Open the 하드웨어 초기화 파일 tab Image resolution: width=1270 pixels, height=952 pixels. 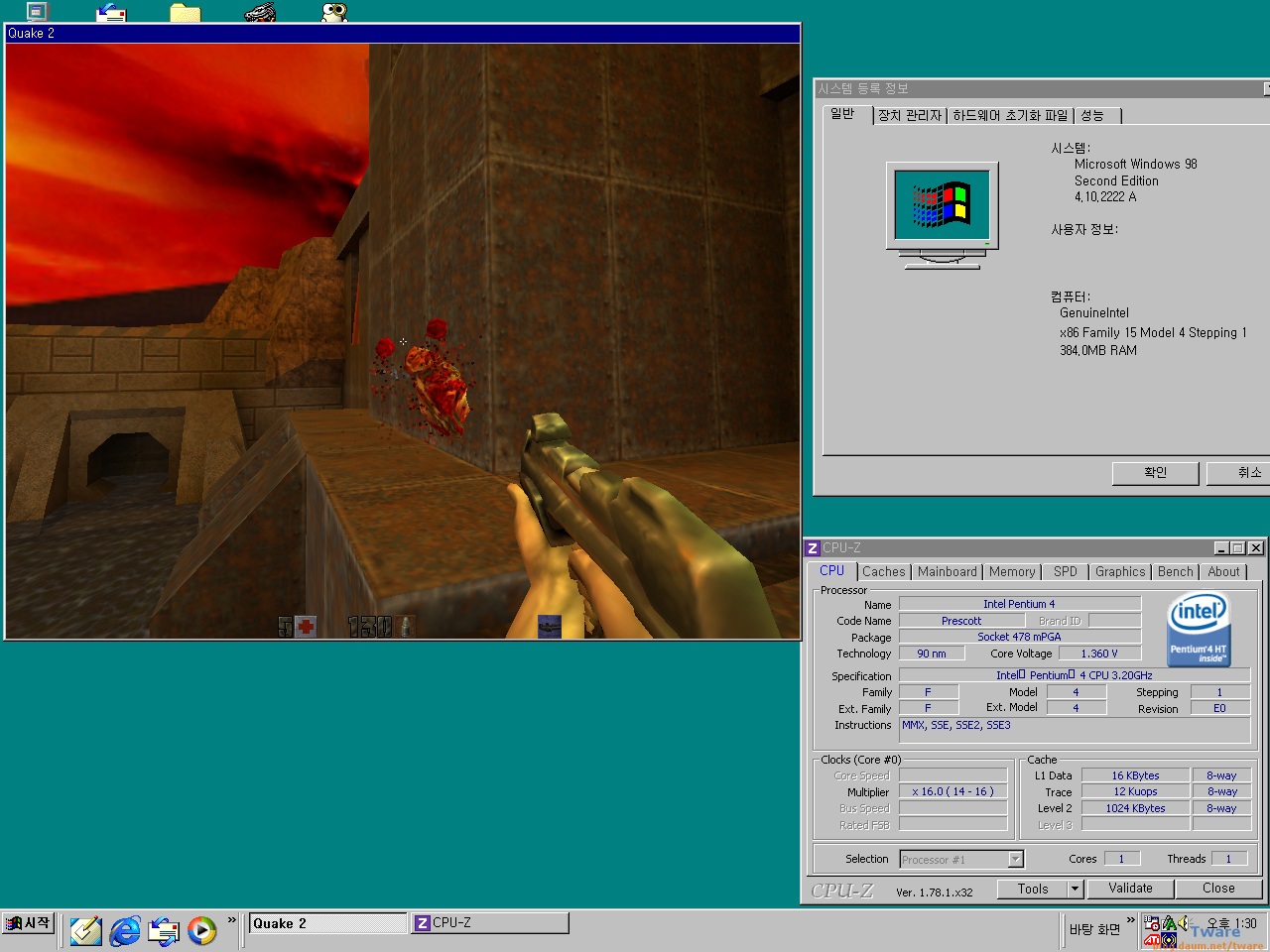(x=1010, y=116)
